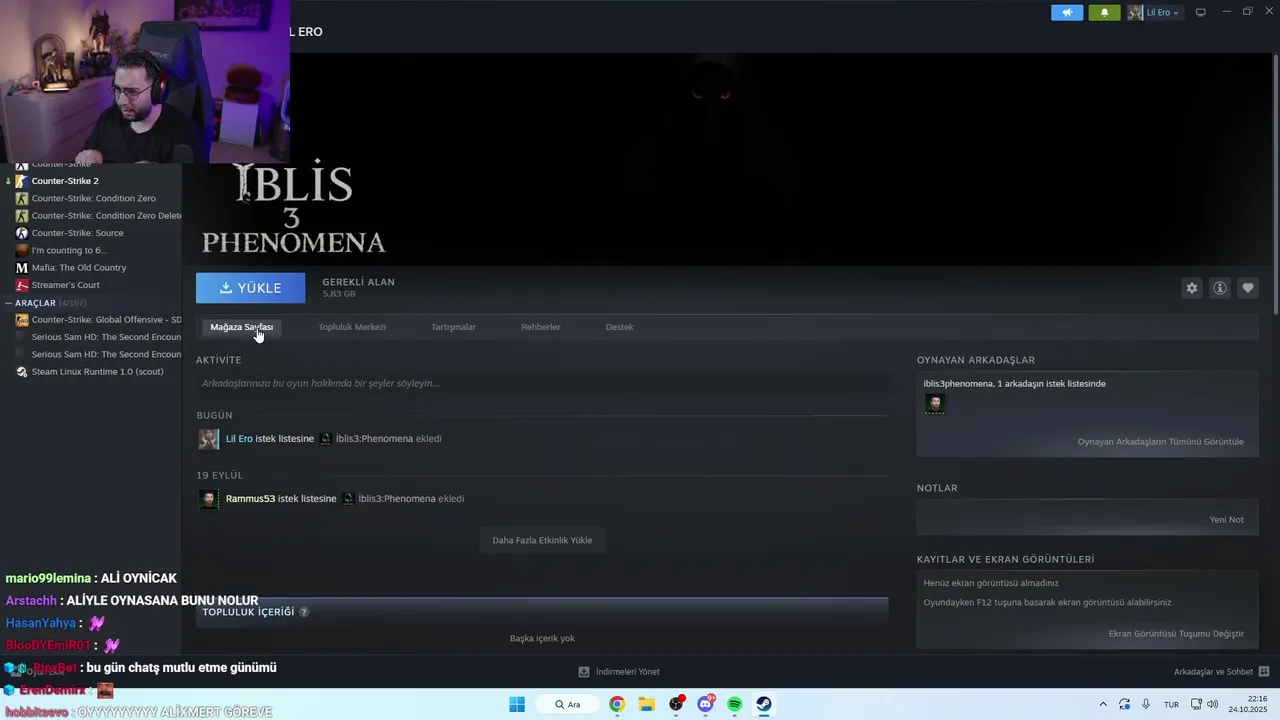Viewport: 1280px width, 720px height.
Task: Open İndirmeleri Yönet downloads bar
Action: pyautogui.click(x=619, y=671)
